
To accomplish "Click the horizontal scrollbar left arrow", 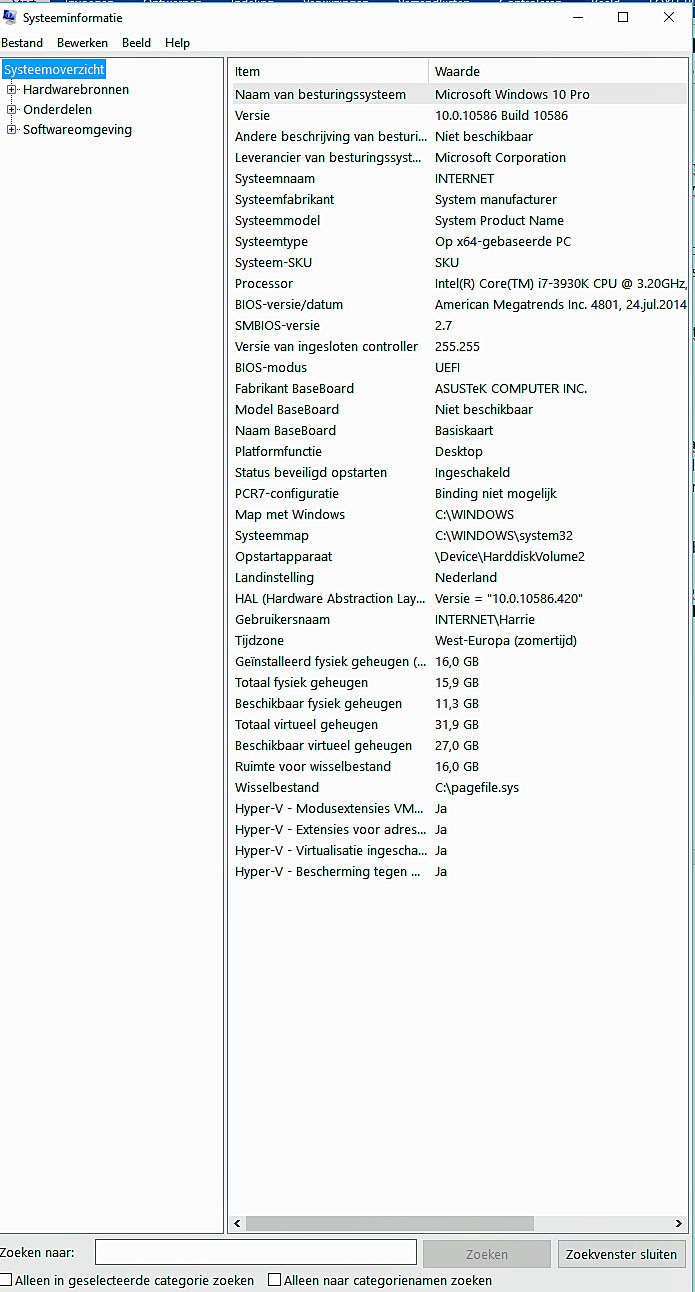I will [x=238, y=1223].
